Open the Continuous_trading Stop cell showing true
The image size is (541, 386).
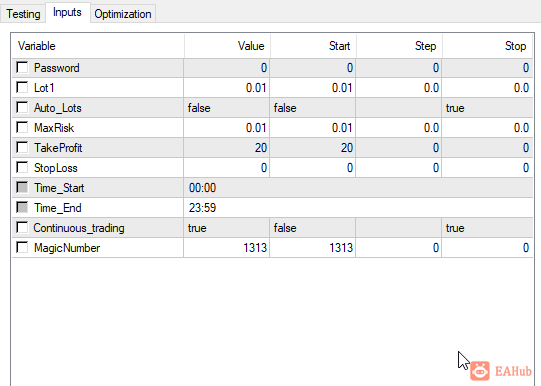pyautogui.click(x=488, y=228)
